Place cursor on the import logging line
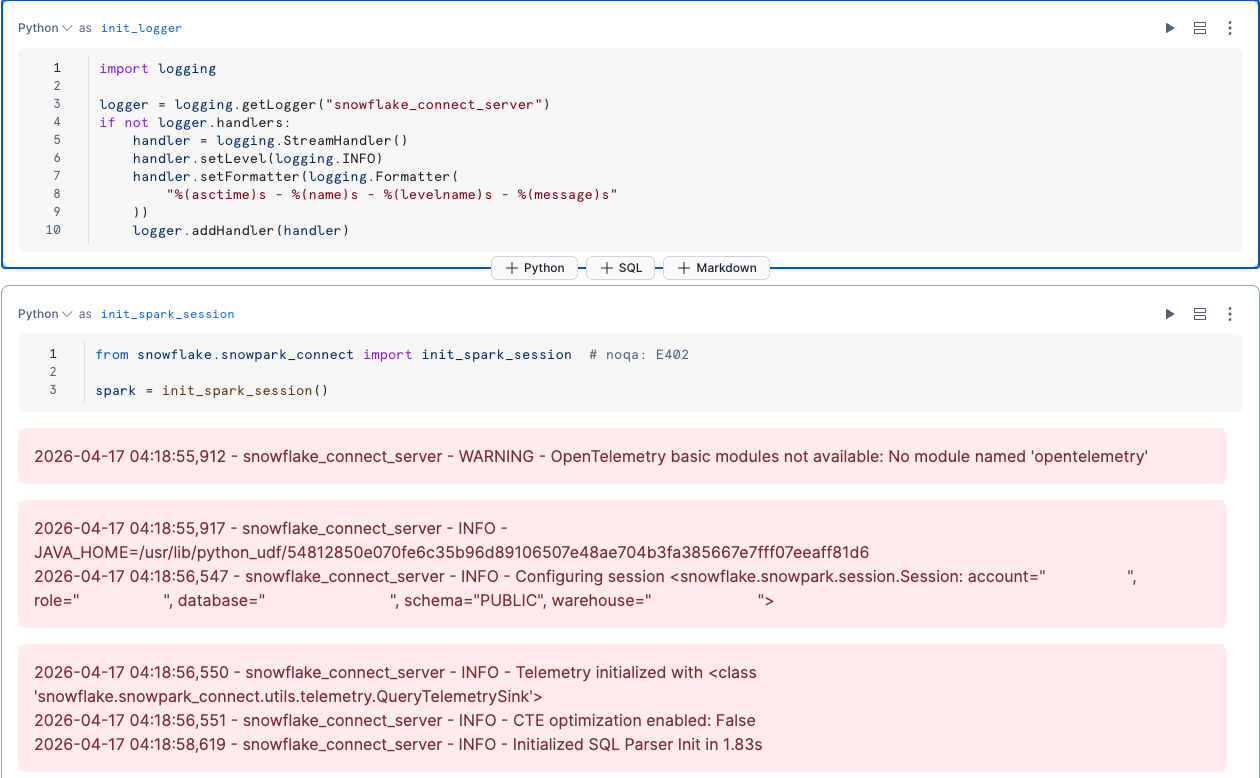 [x=158, y=68]
